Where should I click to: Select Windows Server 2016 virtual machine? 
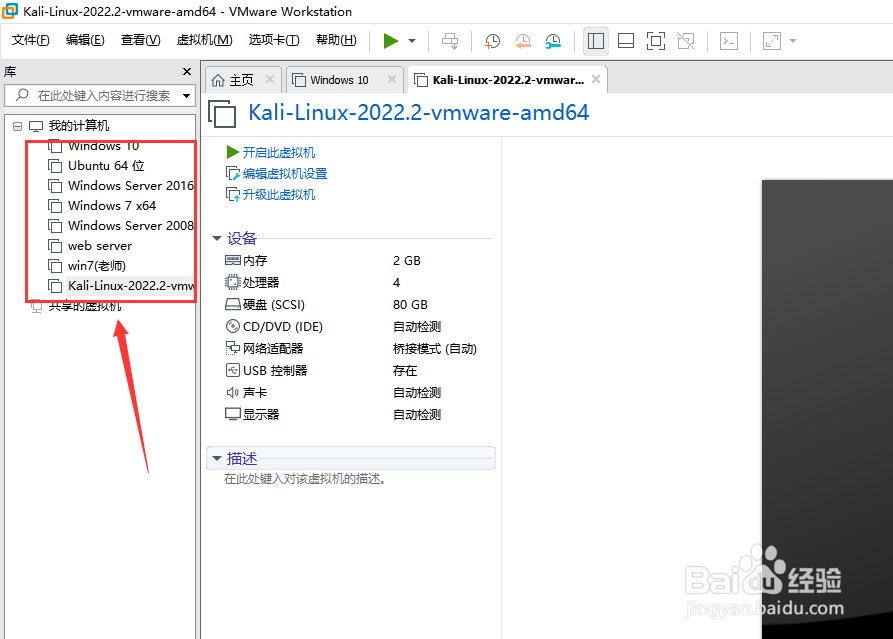pyautogui.click(x=131, y=186)
